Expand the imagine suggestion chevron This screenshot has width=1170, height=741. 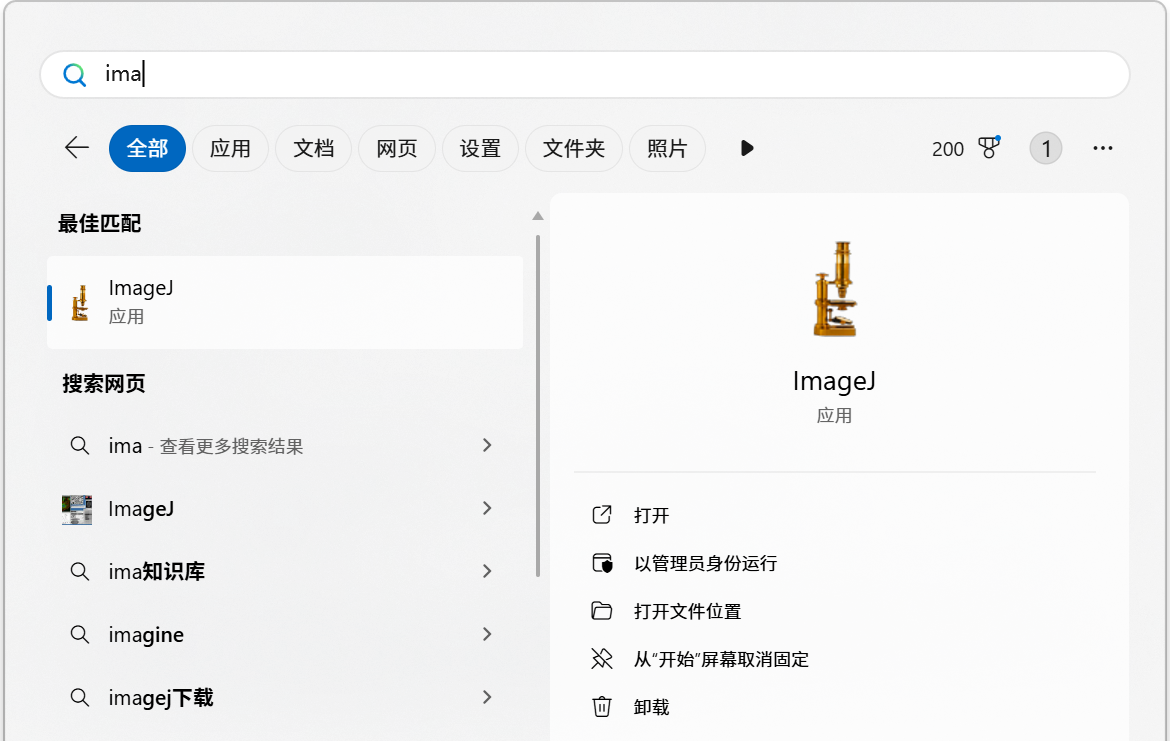coord(487,634)
